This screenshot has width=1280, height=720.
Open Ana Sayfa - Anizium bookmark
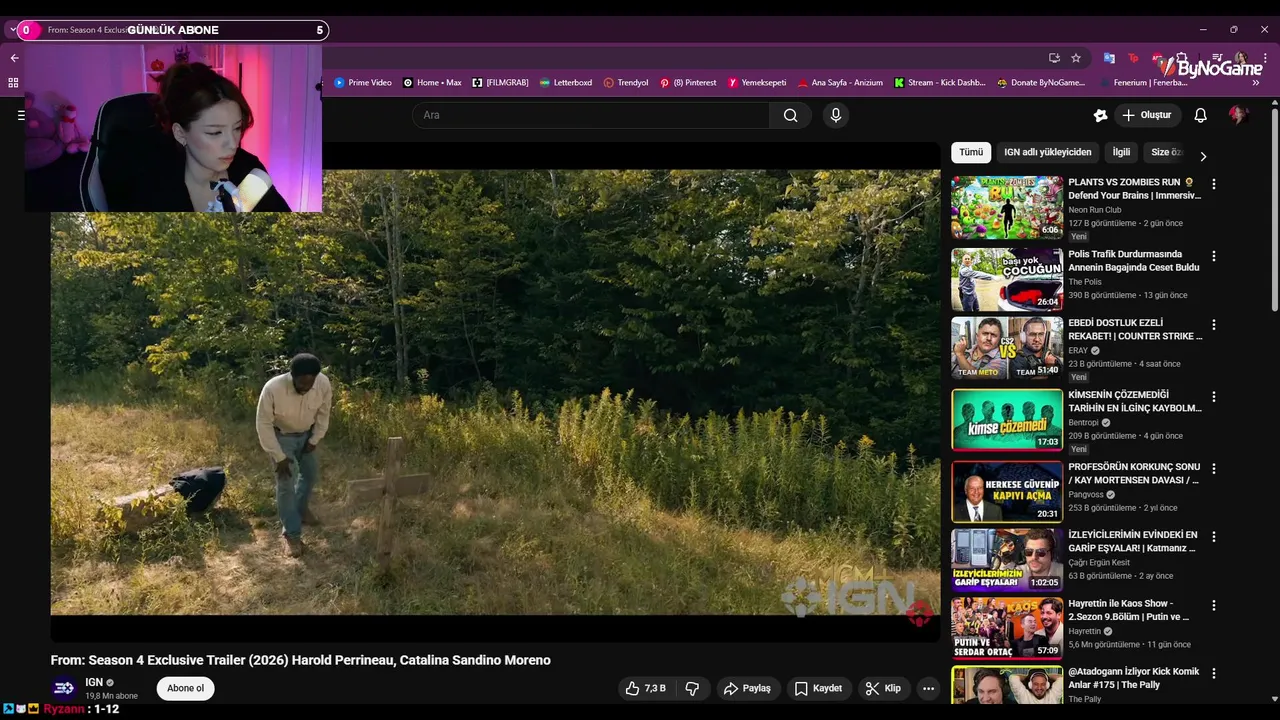840,83
